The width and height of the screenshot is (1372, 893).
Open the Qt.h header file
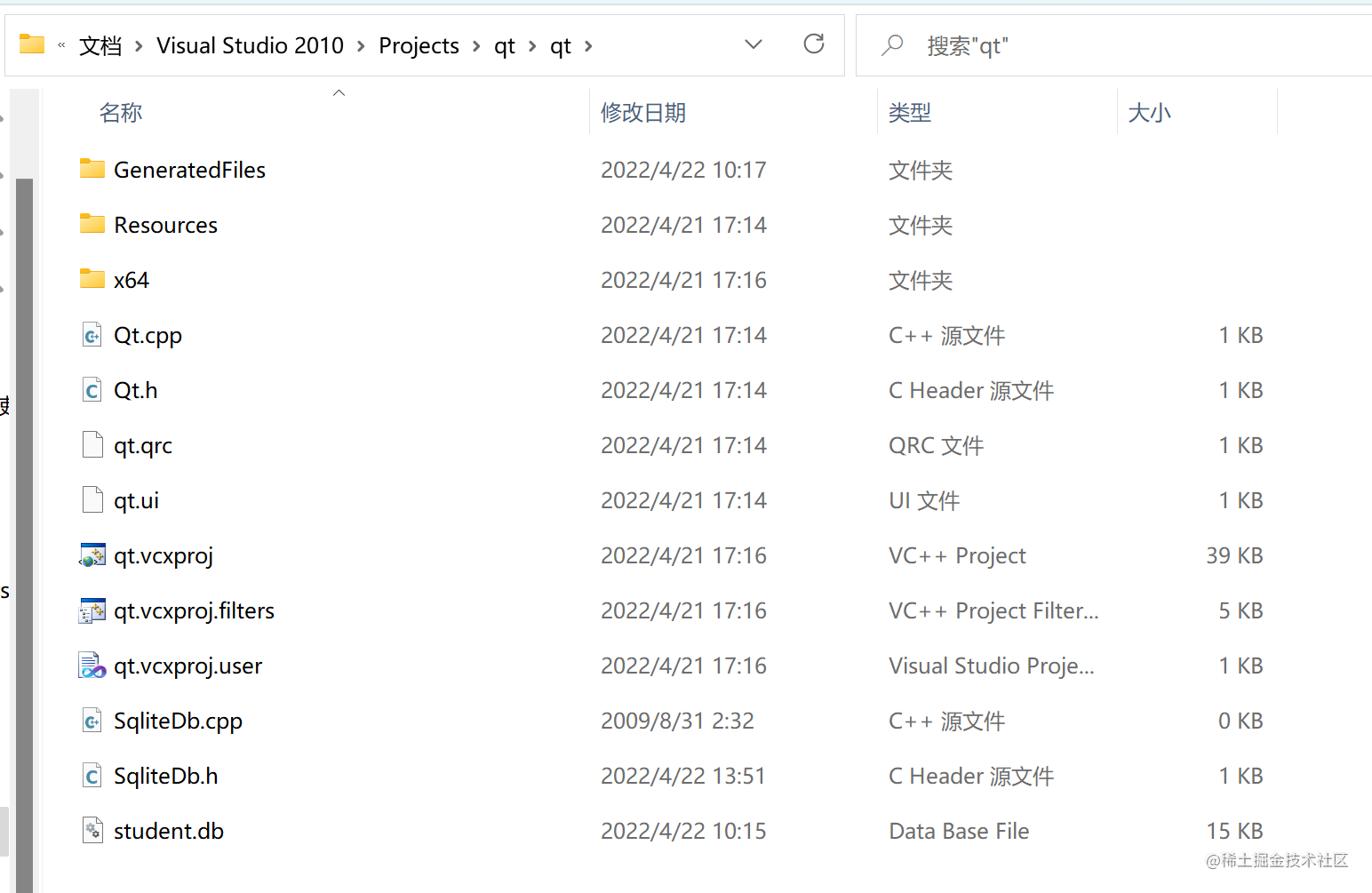pos(135,389)
